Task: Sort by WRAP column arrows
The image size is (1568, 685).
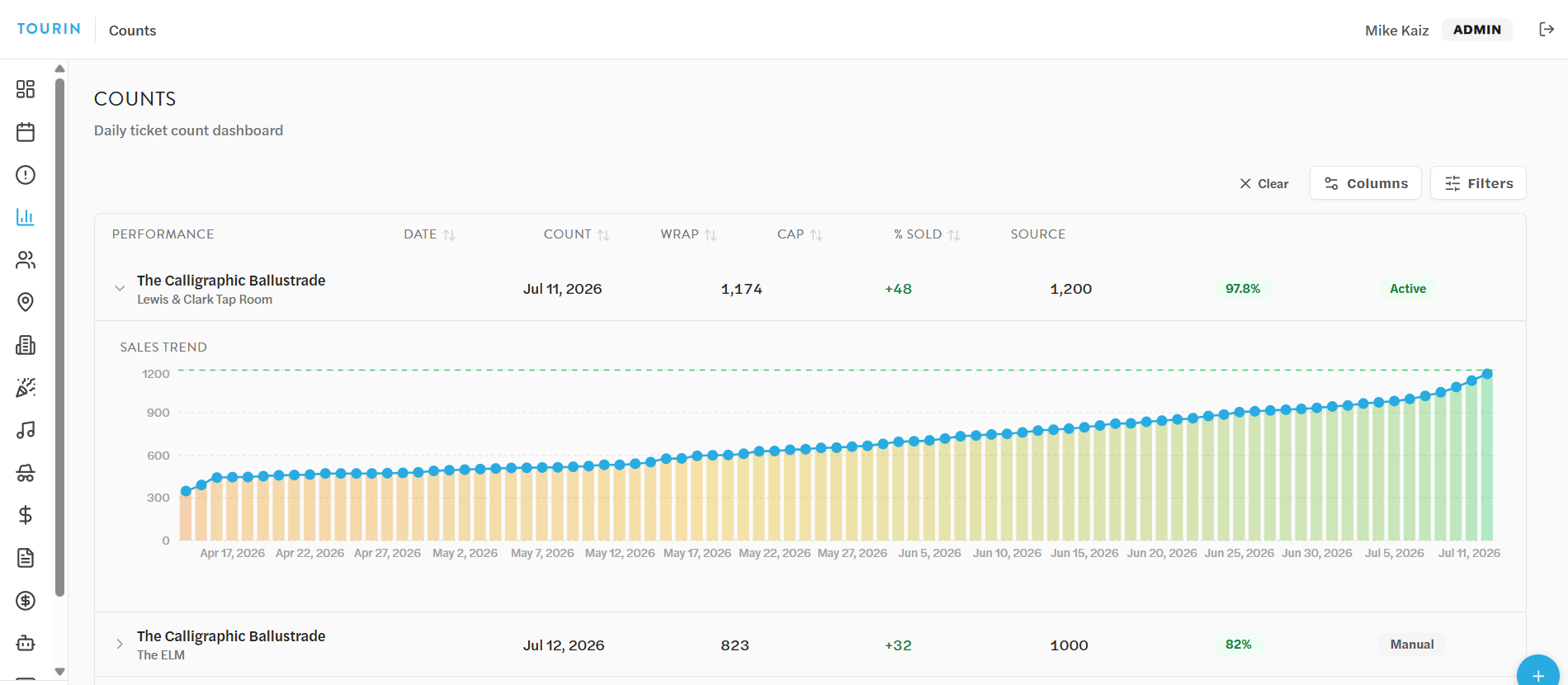Action: tap(711, 235)
